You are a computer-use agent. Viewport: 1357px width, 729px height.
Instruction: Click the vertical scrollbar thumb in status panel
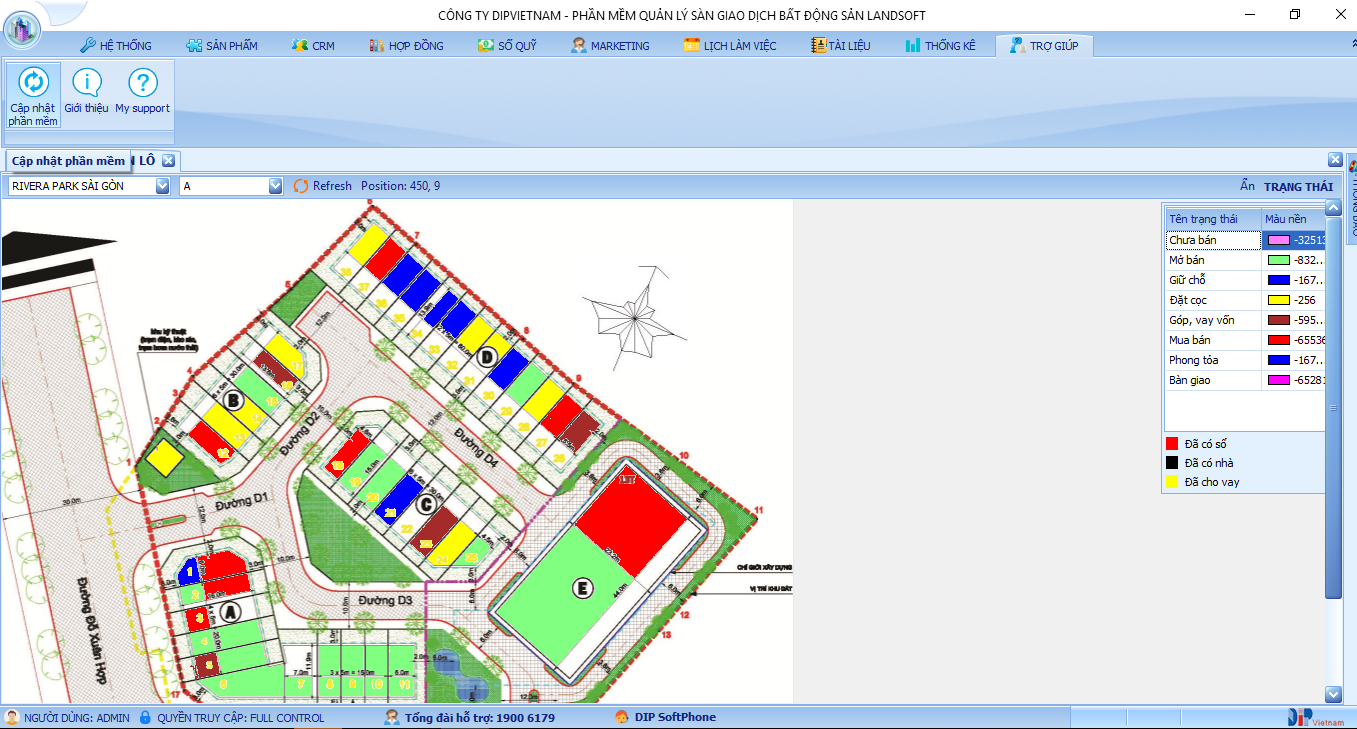(x=1333, y=407)
